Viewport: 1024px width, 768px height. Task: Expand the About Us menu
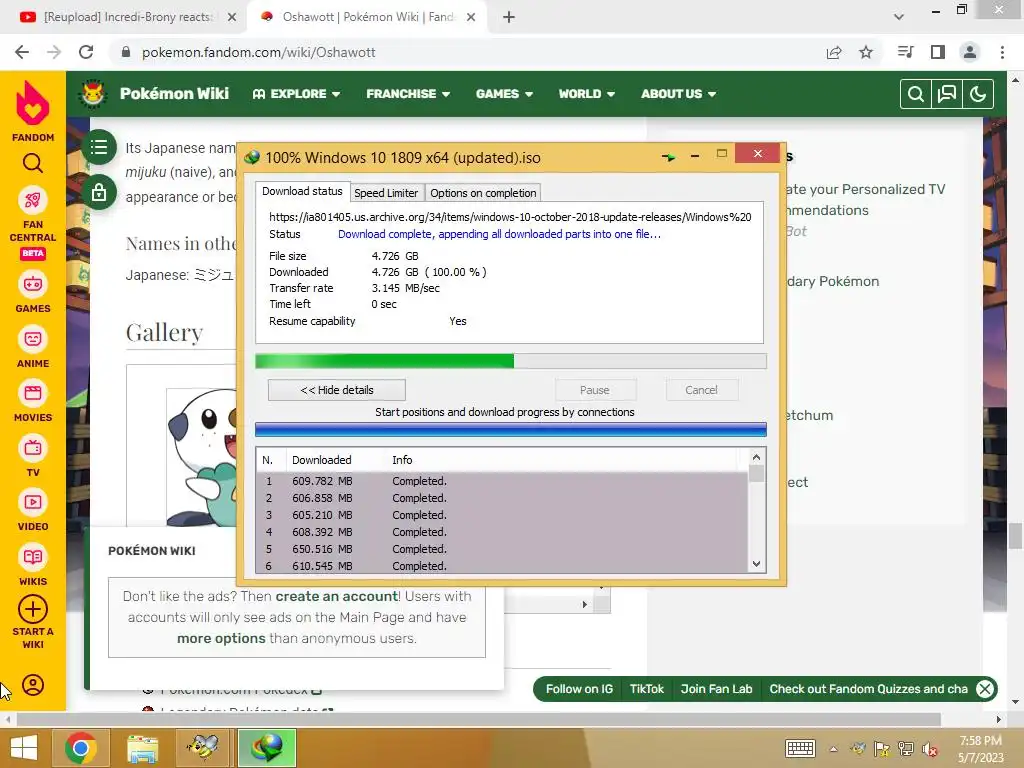679,94
